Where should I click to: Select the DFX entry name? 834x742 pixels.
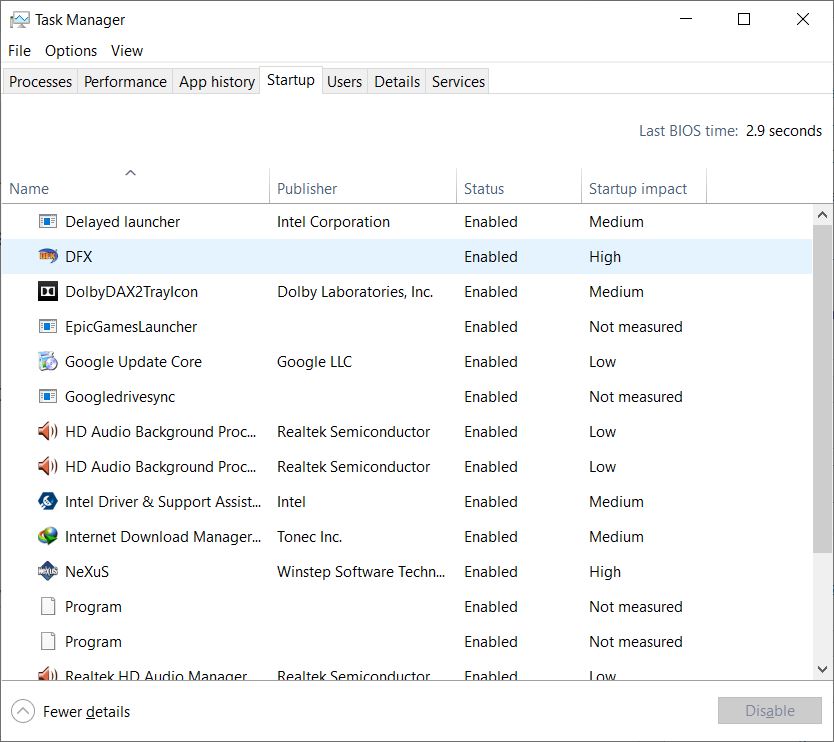[x=79, y=257]
